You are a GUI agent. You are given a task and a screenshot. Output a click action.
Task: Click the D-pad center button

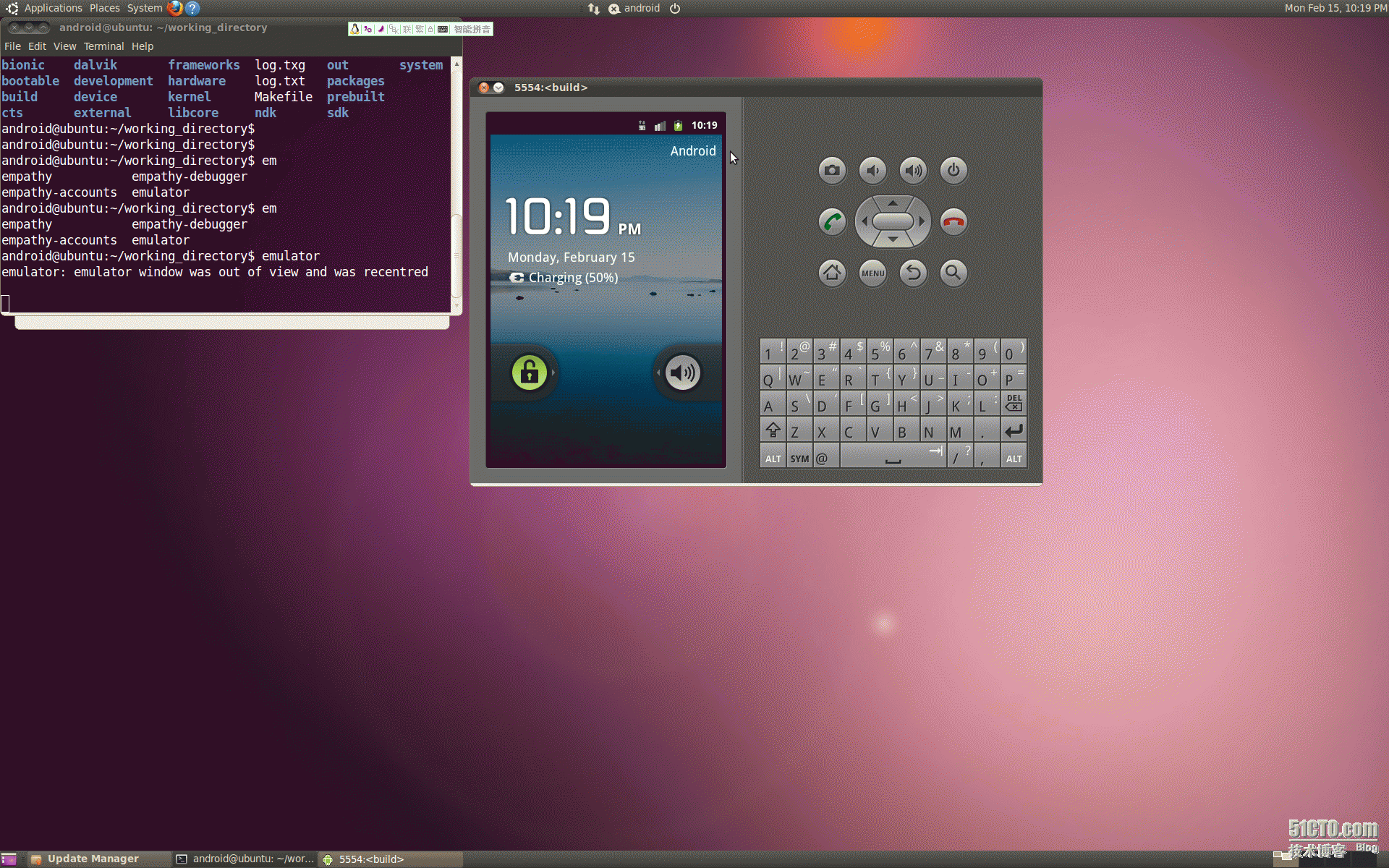(893, 221)
